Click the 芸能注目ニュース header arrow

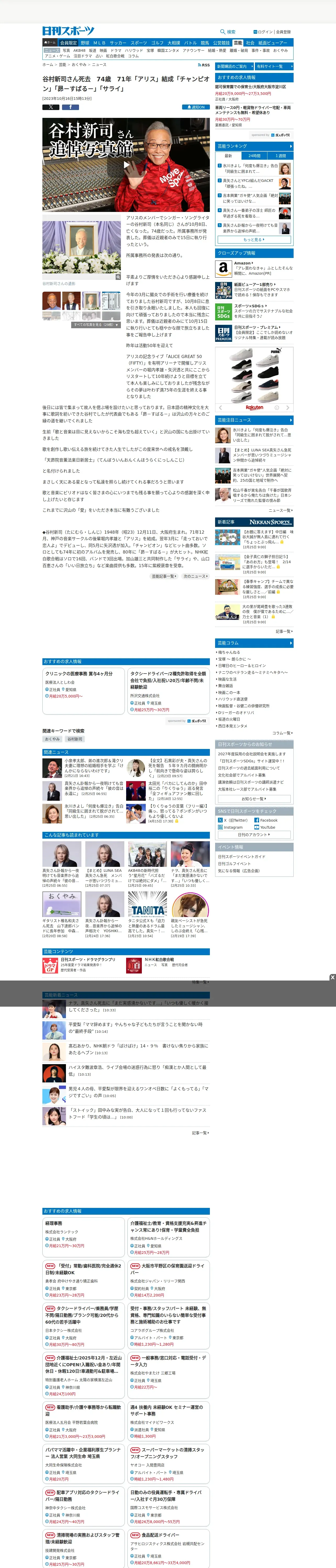(x=291, y=420)
